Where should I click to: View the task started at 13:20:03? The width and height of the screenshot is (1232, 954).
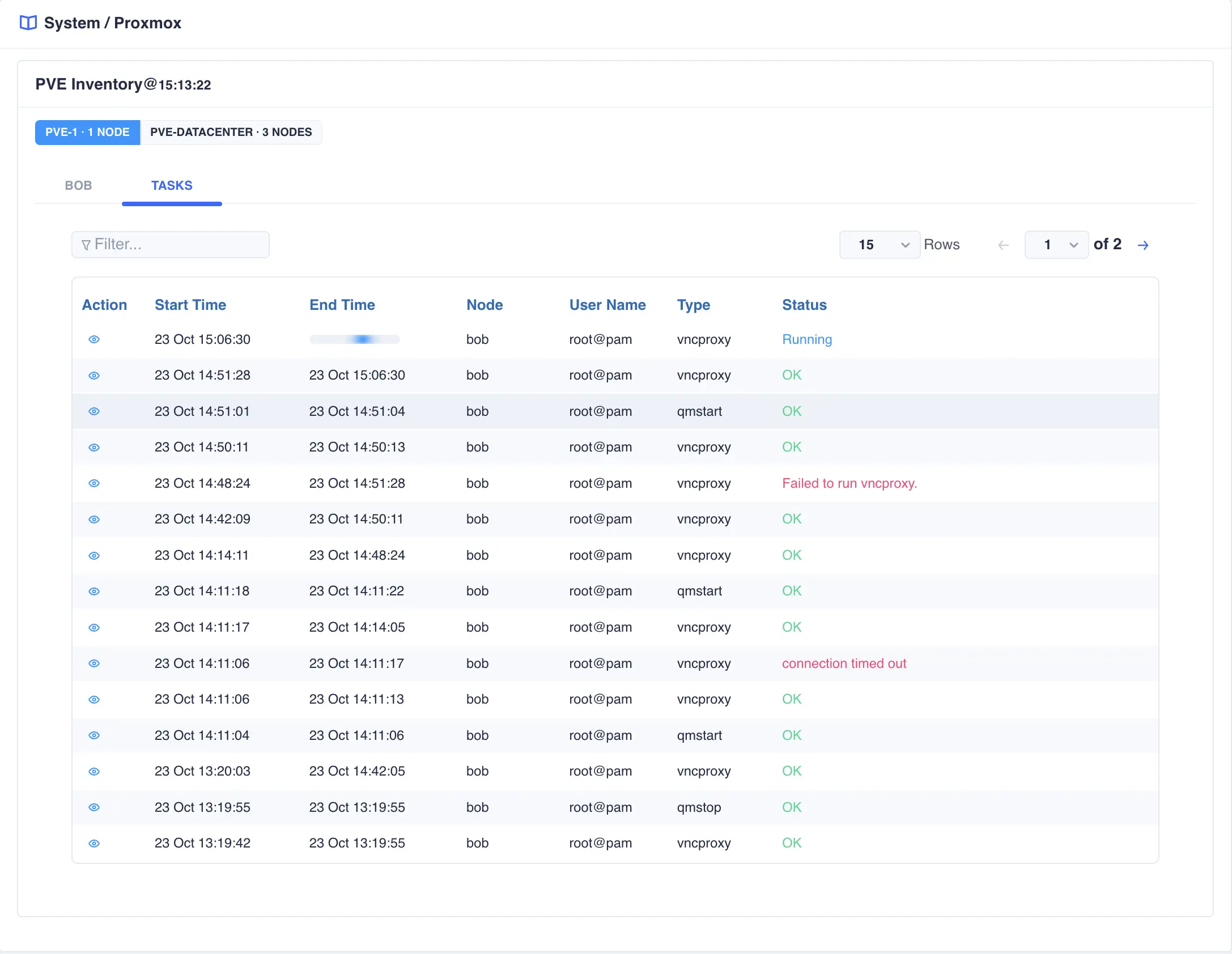[94, 772]
